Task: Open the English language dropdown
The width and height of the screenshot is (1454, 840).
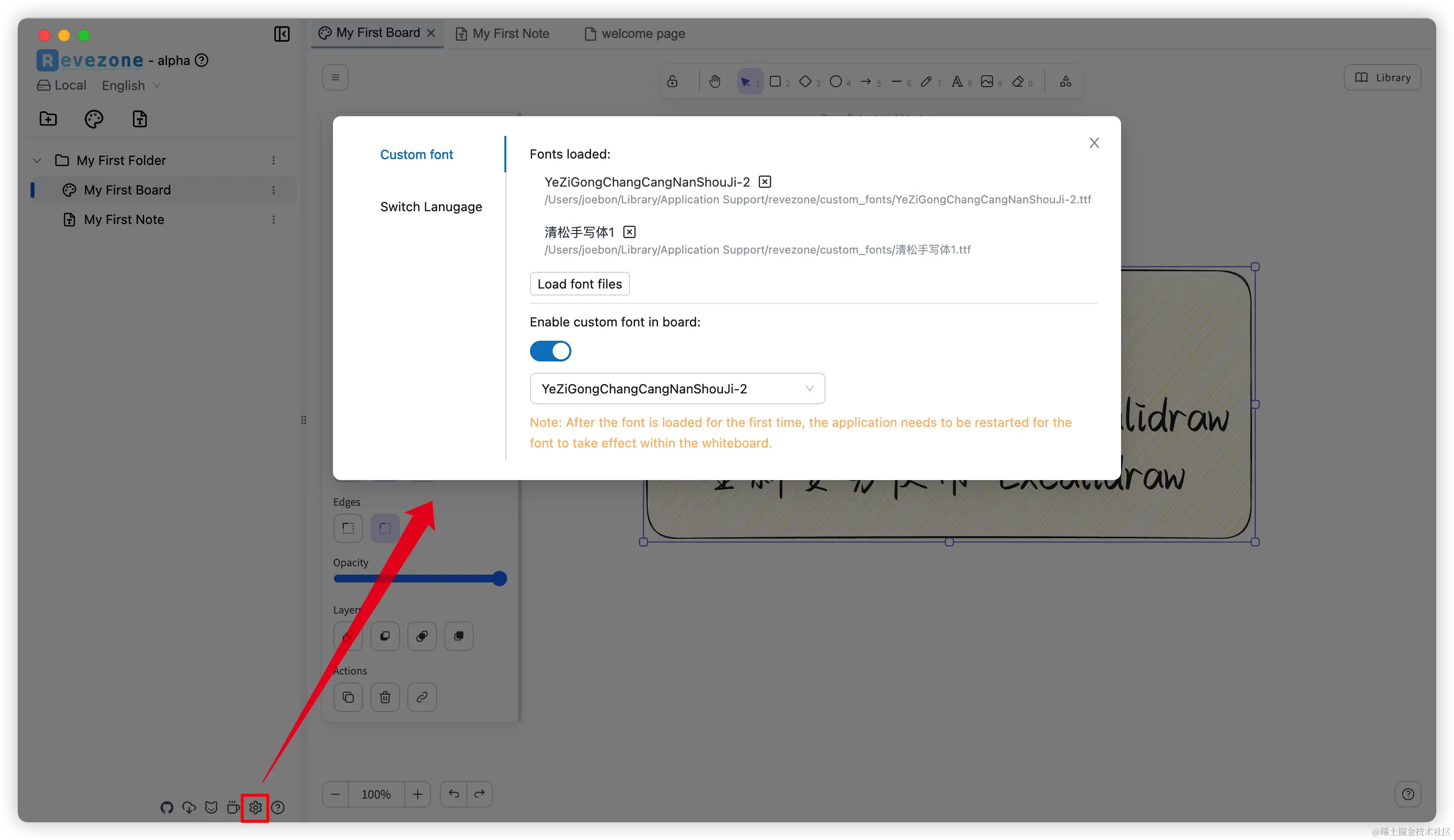Action: 131,85
